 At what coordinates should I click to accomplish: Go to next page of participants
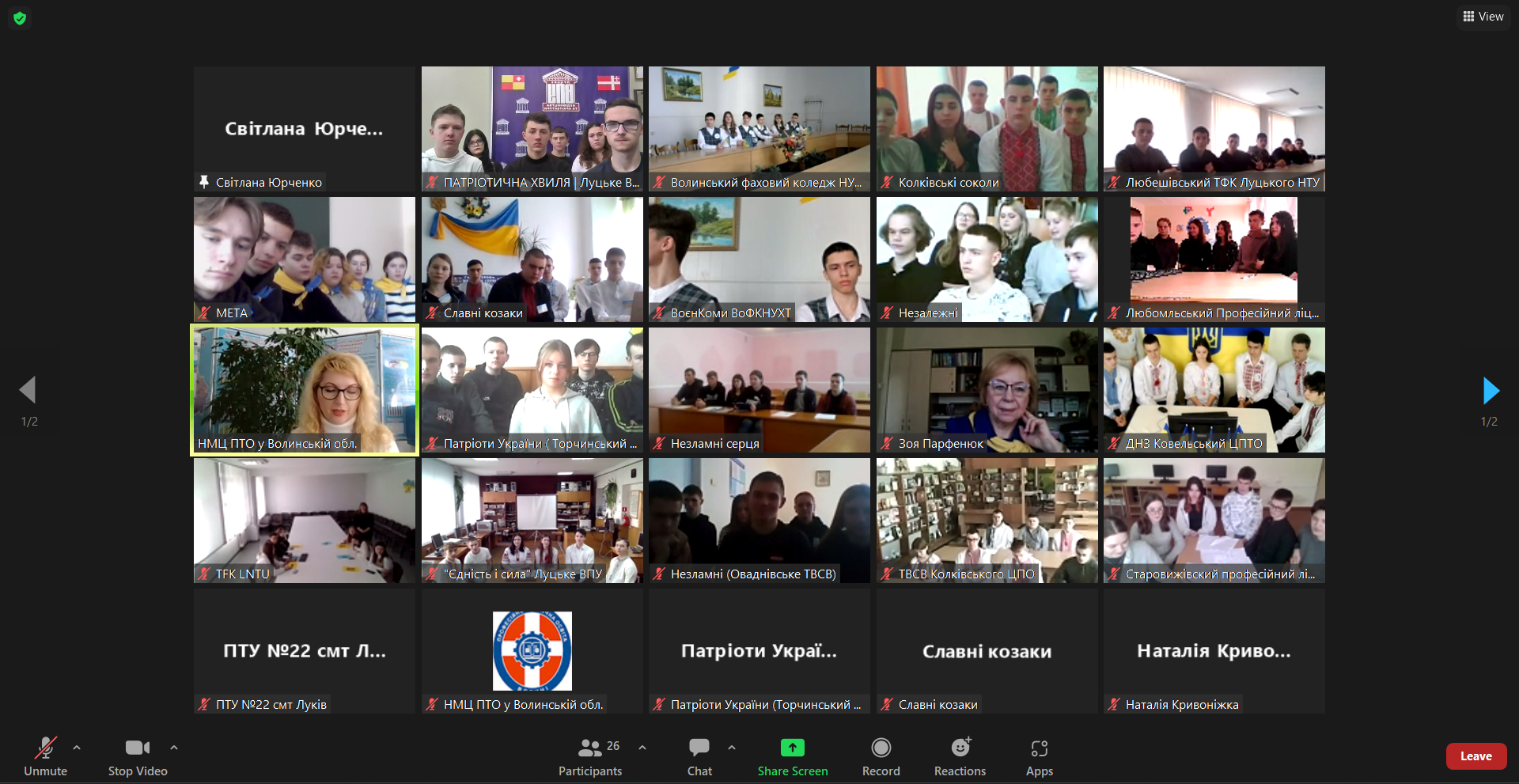click(1491, 390)
